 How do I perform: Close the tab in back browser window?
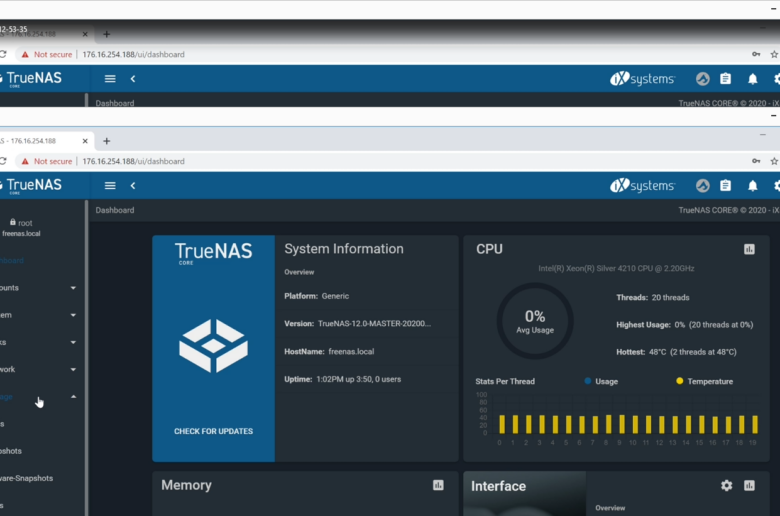(85, 34)
